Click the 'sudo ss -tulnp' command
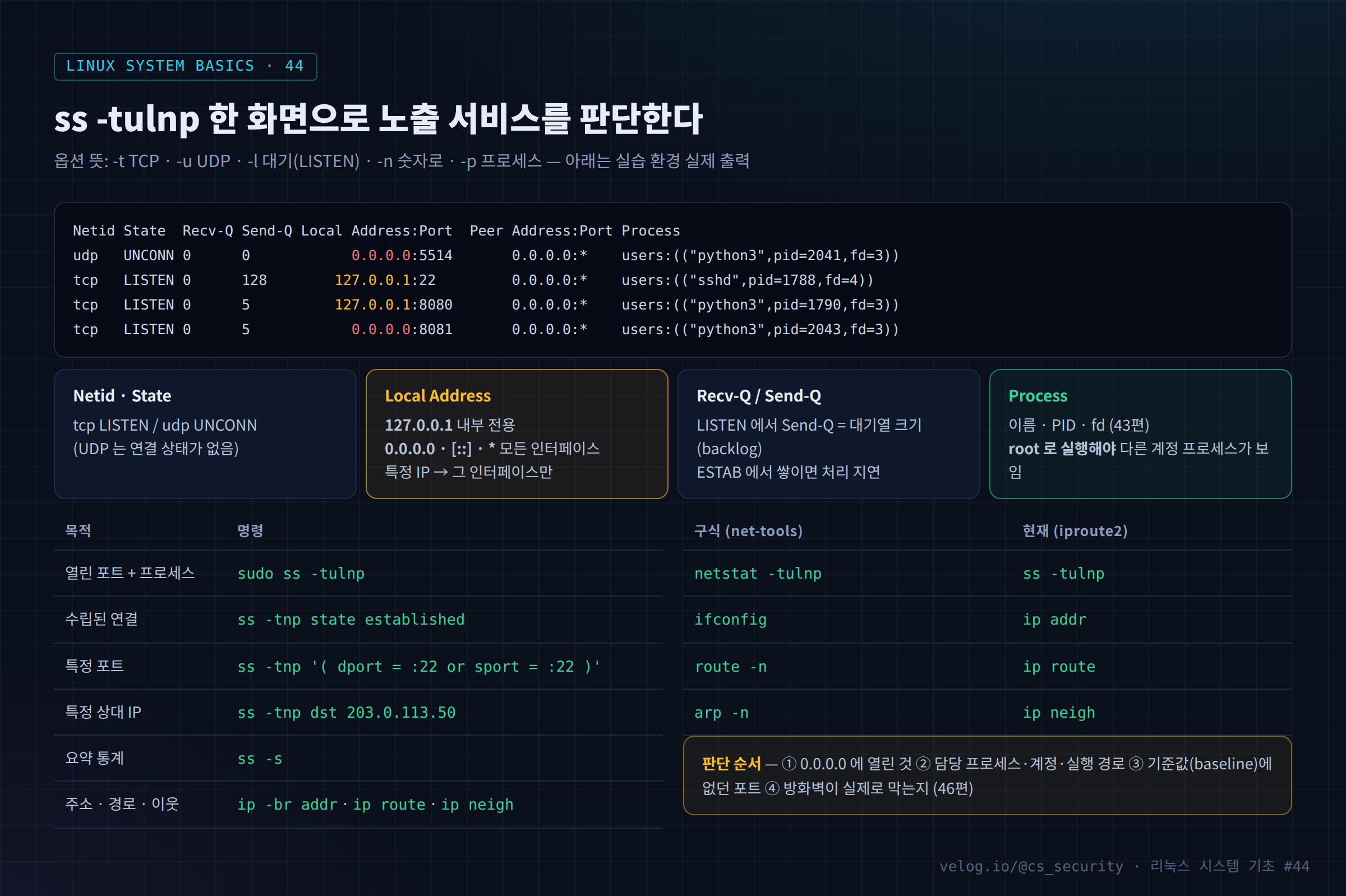 pos(301,573)
